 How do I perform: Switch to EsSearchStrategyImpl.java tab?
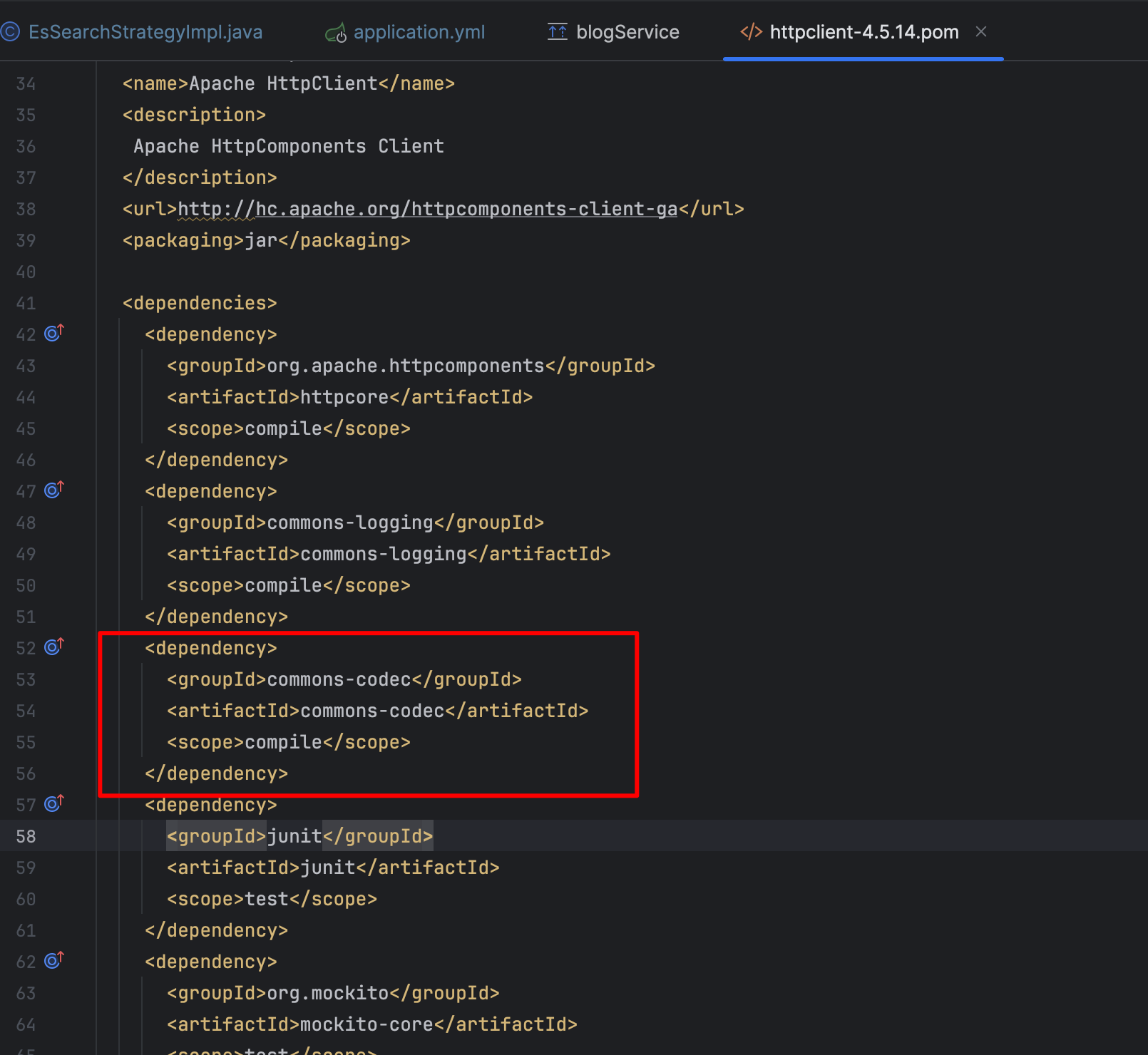click(145, 32)
